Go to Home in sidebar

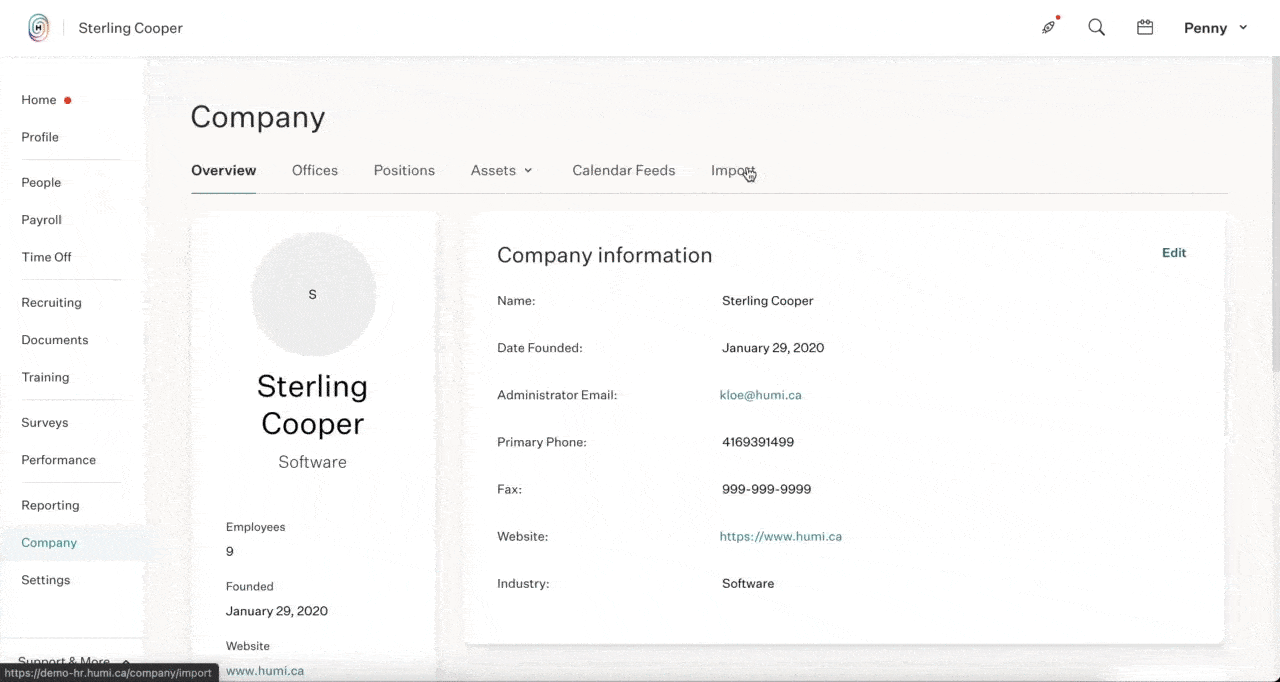(39, 100)
